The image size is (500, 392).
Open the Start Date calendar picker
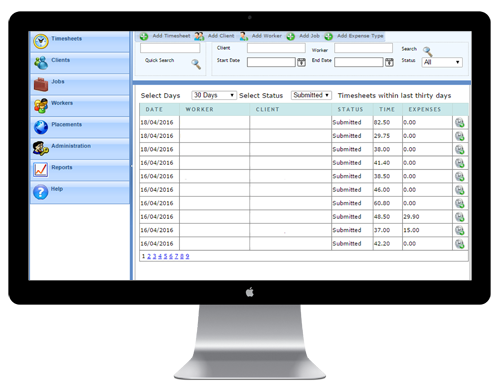tap(301, 62)
